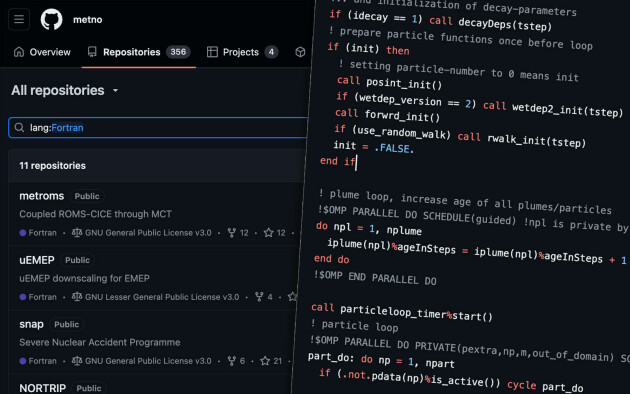Focus the lang:Fortran search field

coord(158,128)
